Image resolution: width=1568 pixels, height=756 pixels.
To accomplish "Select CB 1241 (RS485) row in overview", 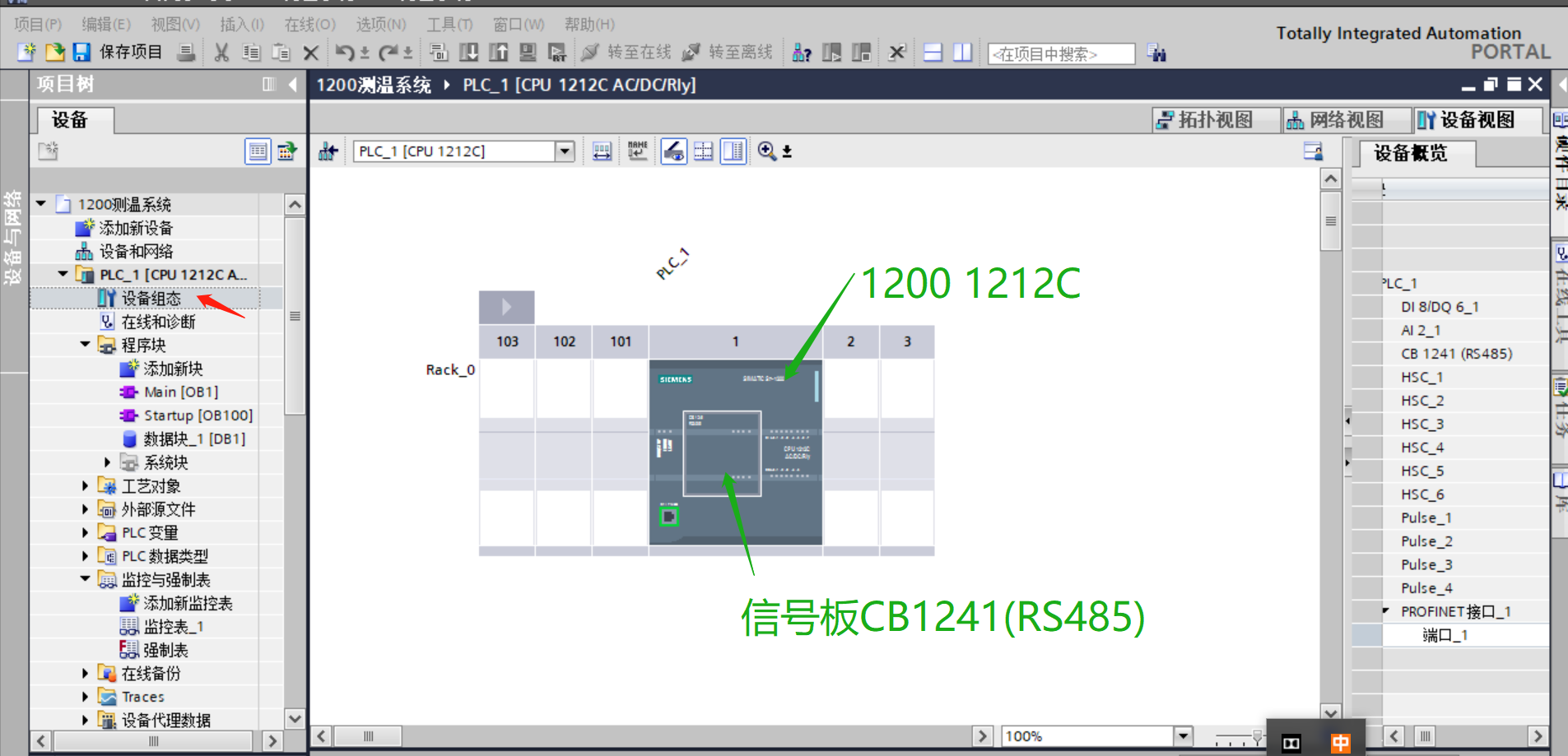I will (x=1456, y=354).
